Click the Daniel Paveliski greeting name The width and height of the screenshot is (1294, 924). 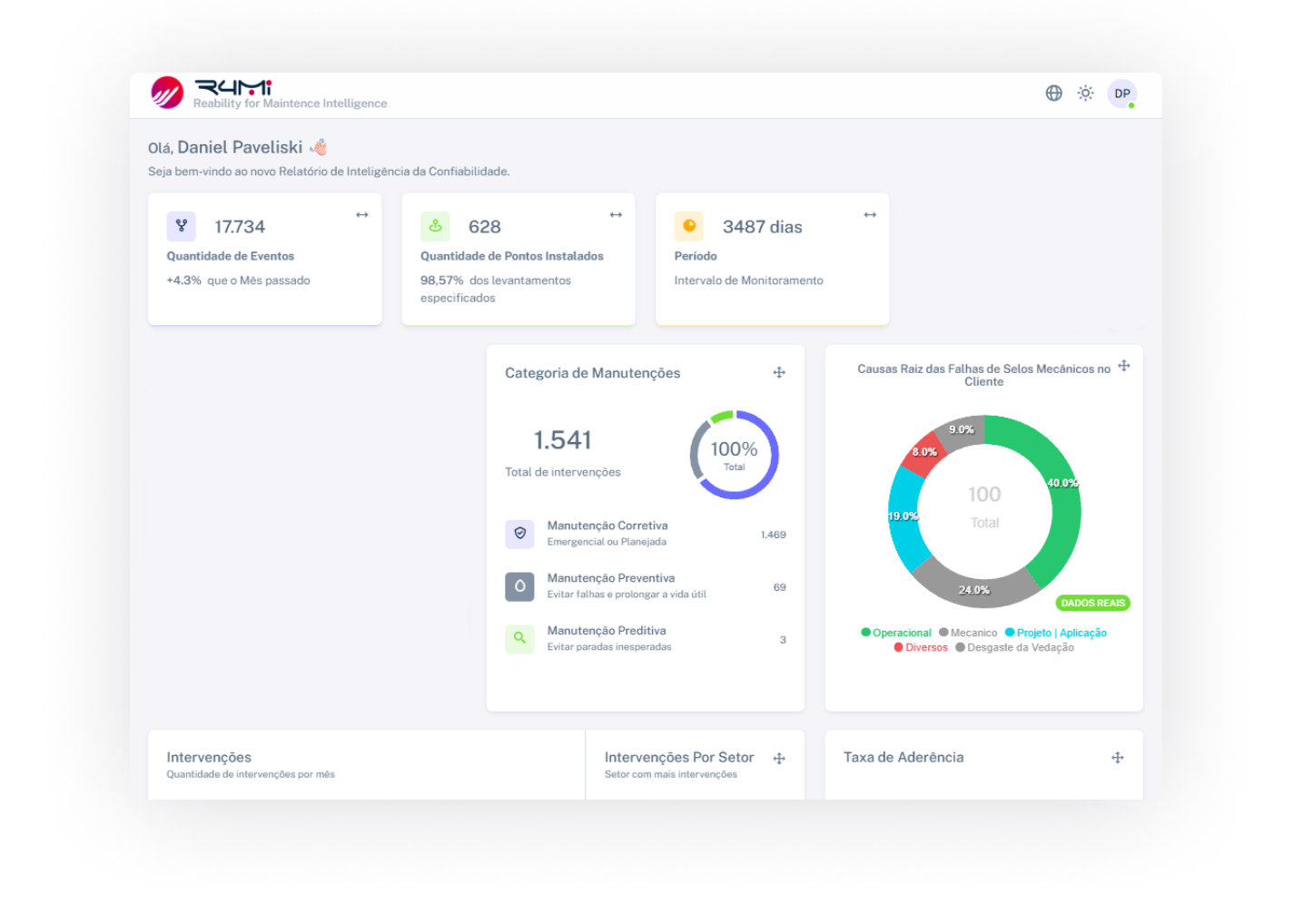click(x=242, y=146)
